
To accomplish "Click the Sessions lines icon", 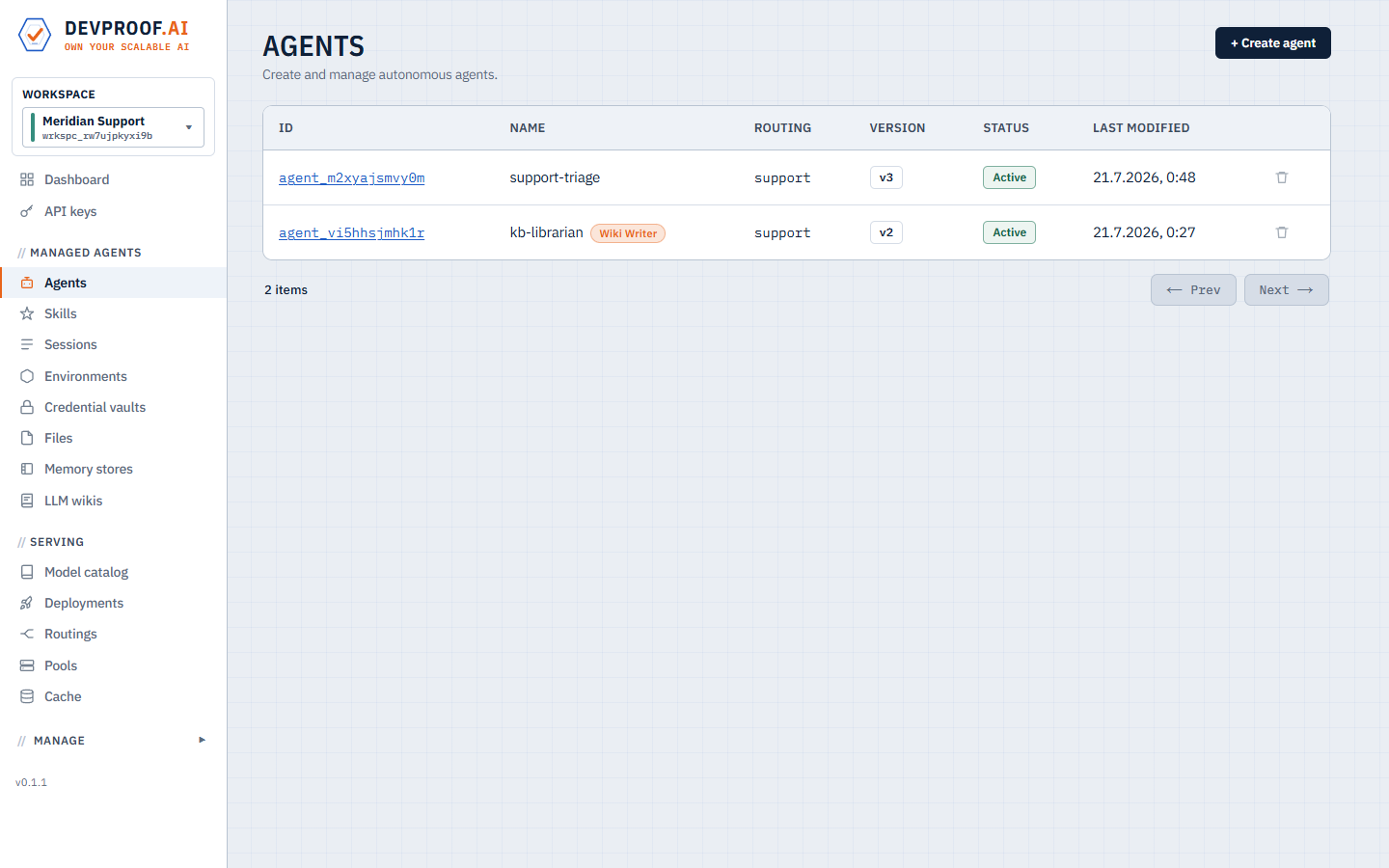I will 27,344.
